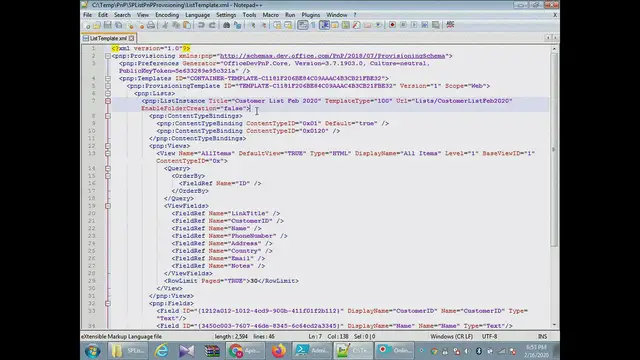Toggle Show All Characters pilcrow icon
Screen dimensions: 640x360
click(x=313, y=25)
